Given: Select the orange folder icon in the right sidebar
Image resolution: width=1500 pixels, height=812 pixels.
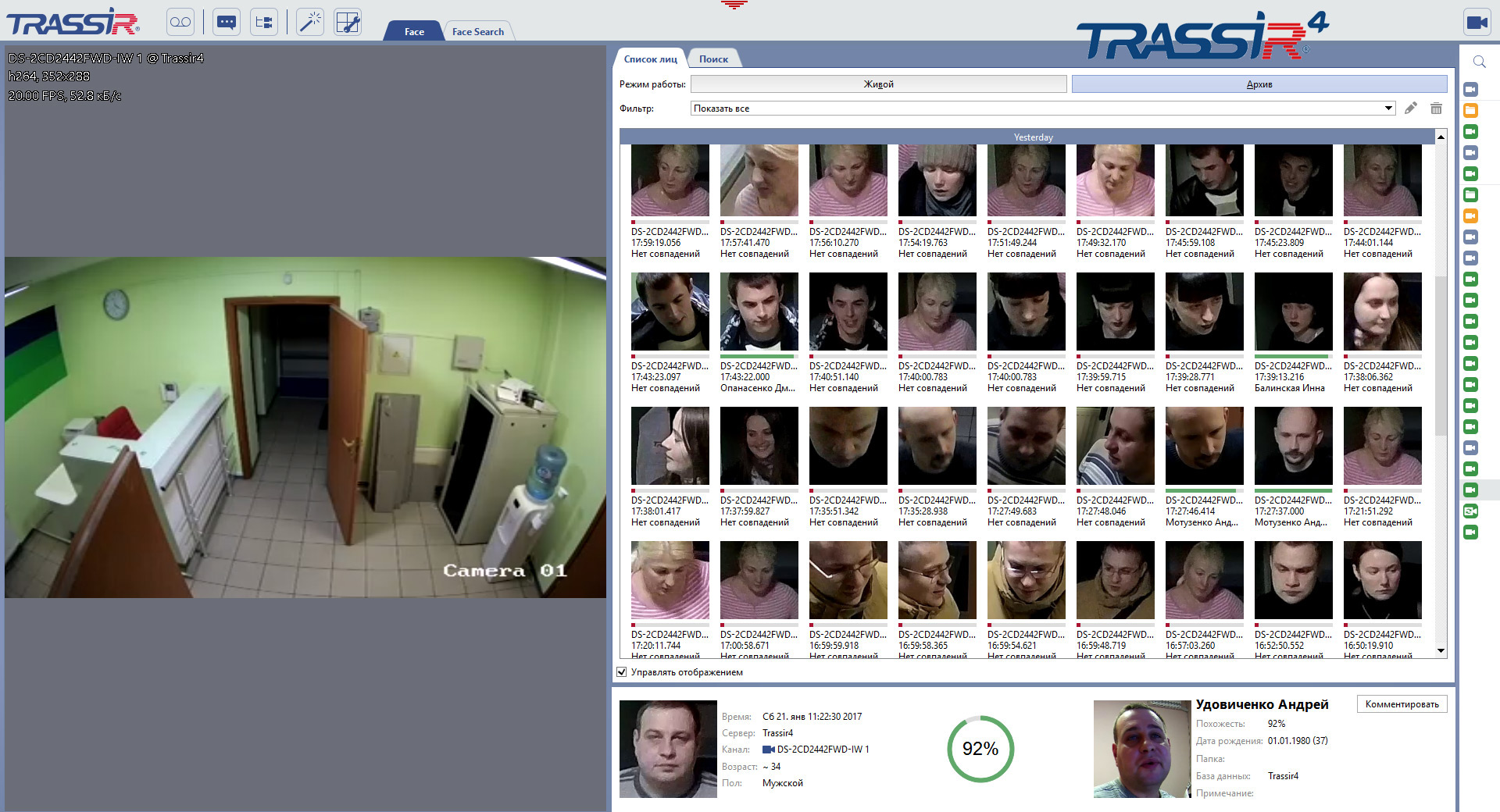Looking at the screenshot, I should coord(1471,111).
